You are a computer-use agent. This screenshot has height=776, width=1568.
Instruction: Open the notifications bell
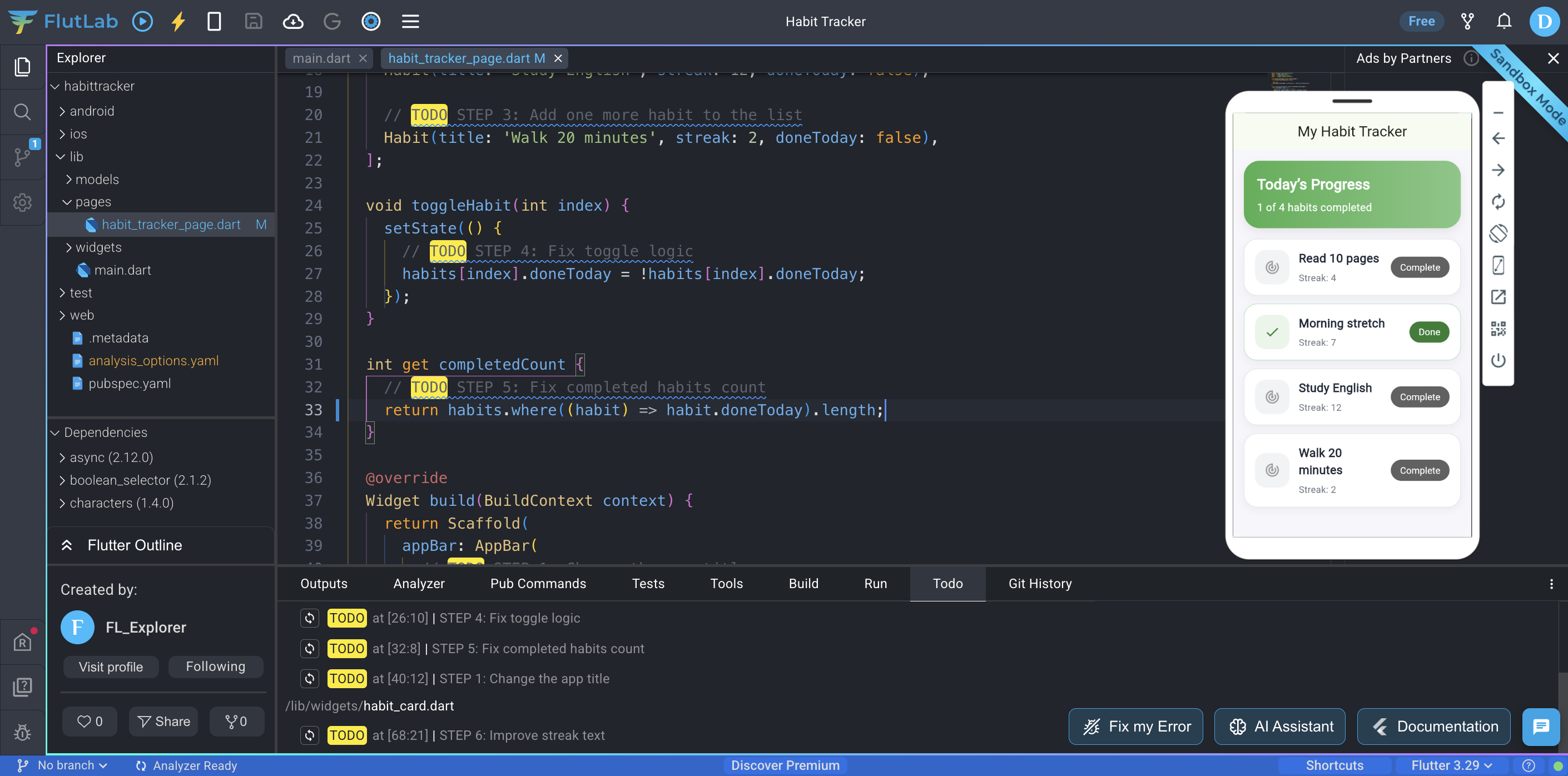tap(1504, 22)
